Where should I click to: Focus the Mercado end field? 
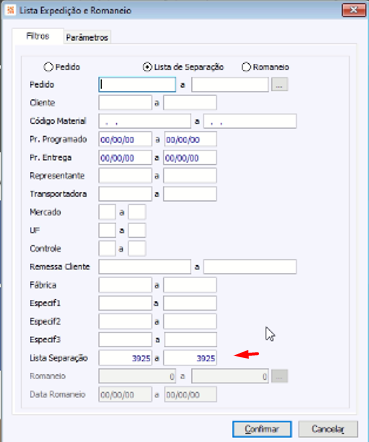137,212
